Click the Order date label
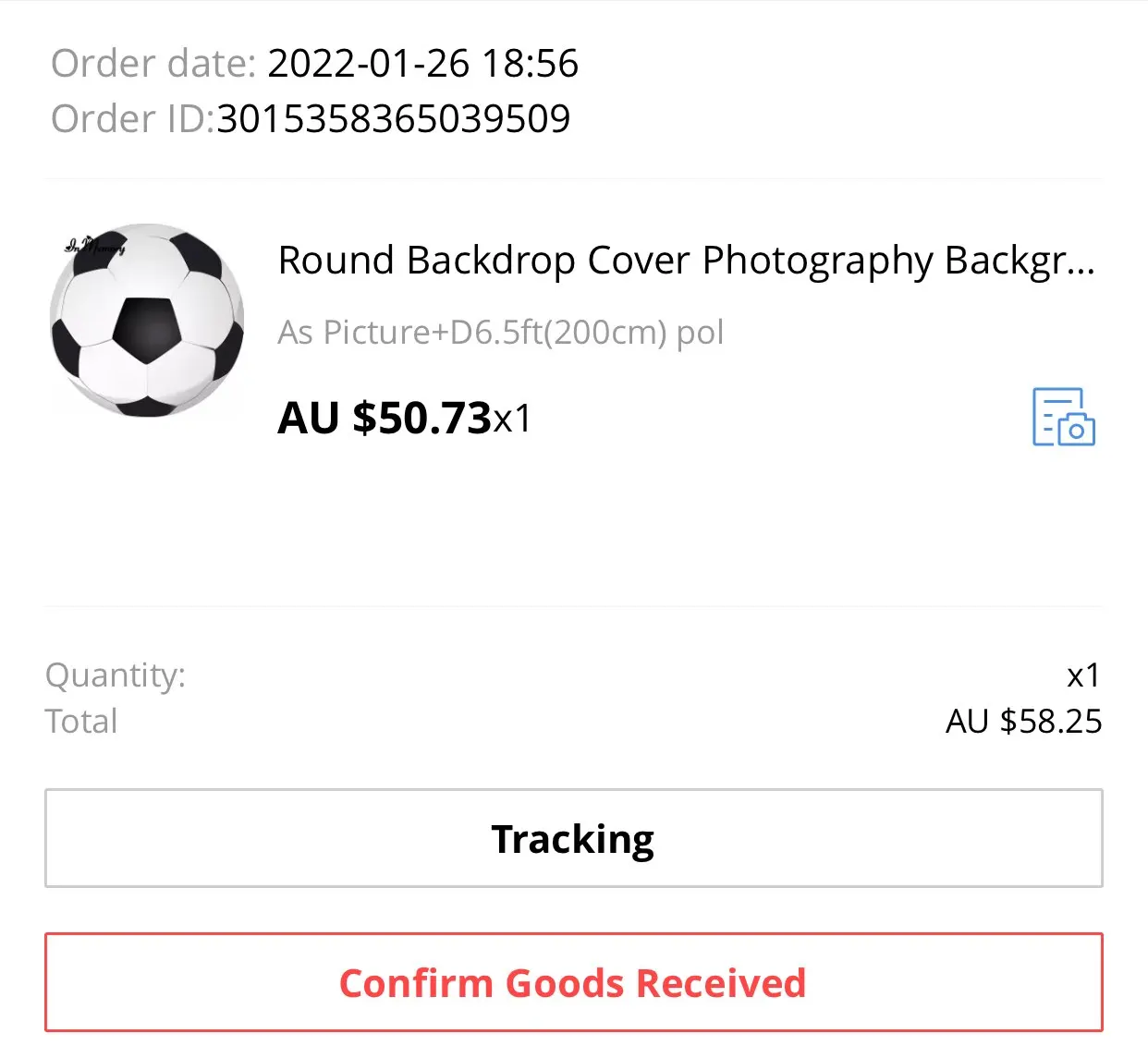1148x1058 pixels. point(153,64)
